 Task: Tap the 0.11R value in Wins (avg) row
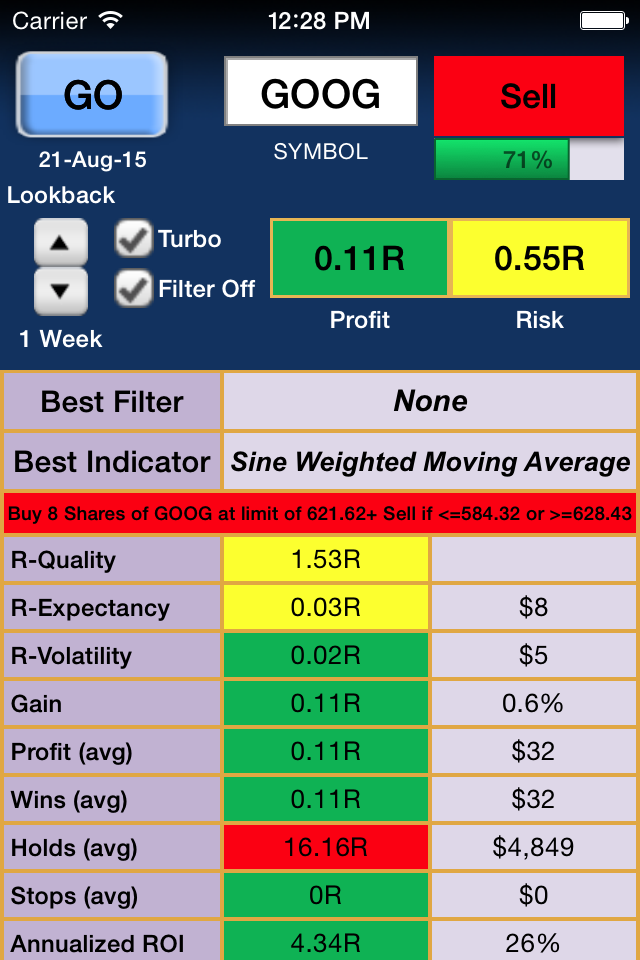326,800
